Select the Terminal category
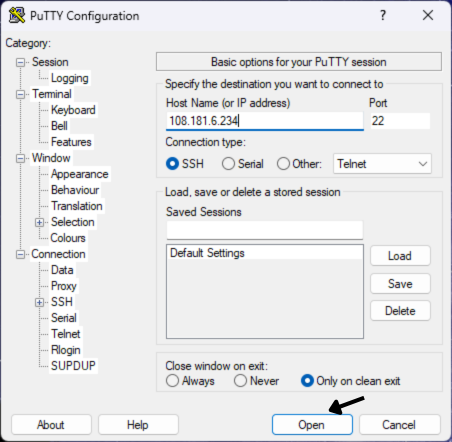This screenshot has width=452, height=442. (x=52, y=94)
